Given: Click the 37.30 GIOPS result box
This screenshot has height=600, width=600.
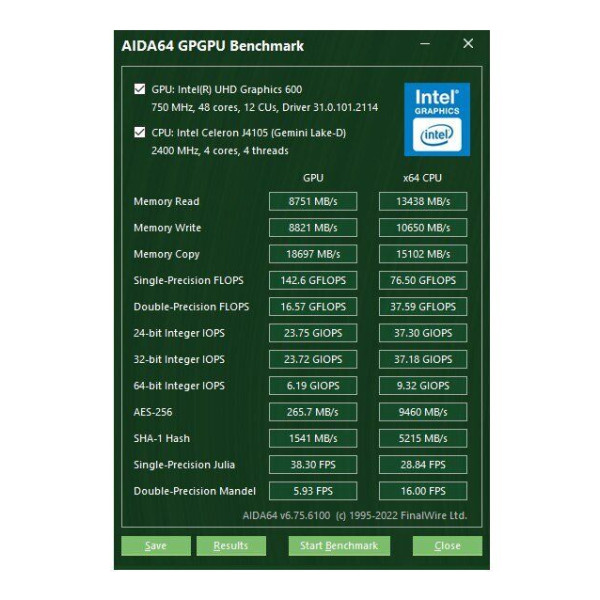Looking at the screenshot, I should [423, 333].
